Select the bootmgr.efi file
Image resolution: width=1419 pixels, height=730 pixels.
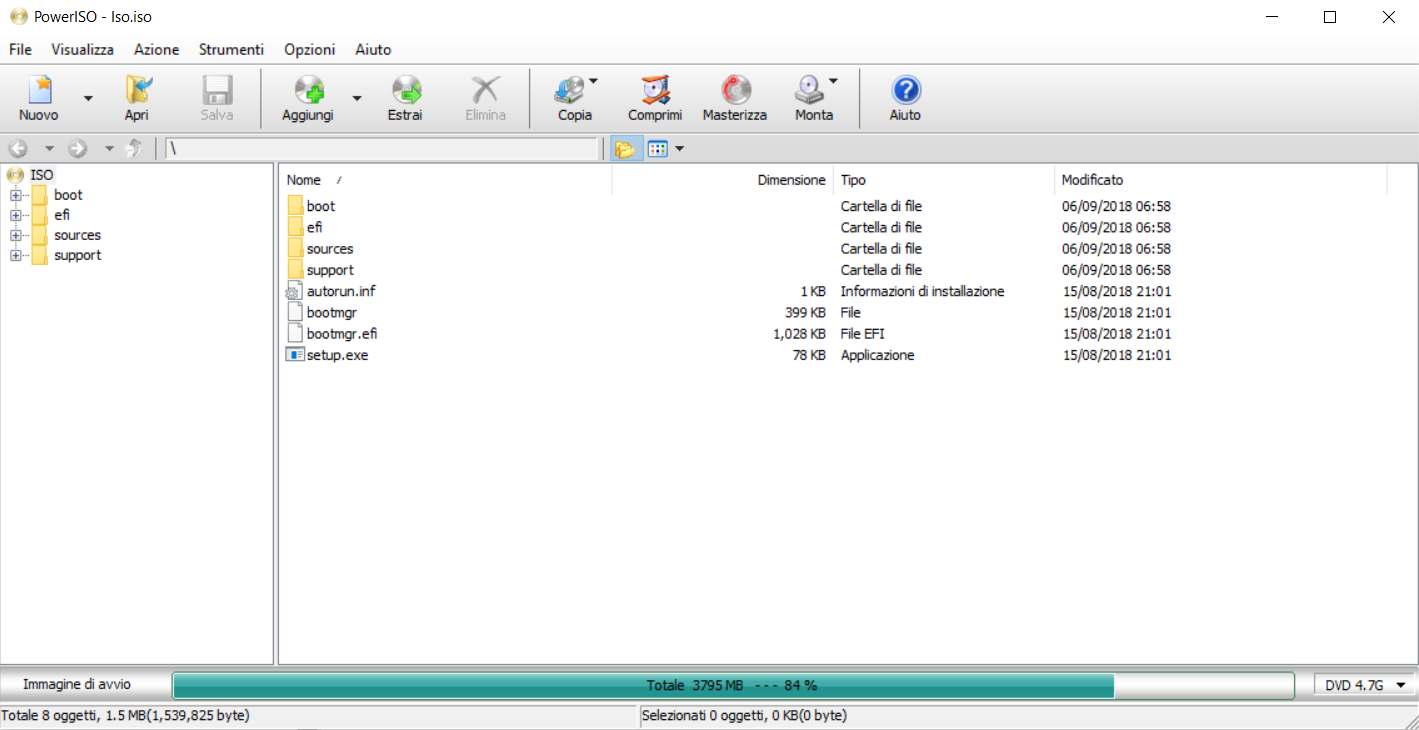(342, 333)
